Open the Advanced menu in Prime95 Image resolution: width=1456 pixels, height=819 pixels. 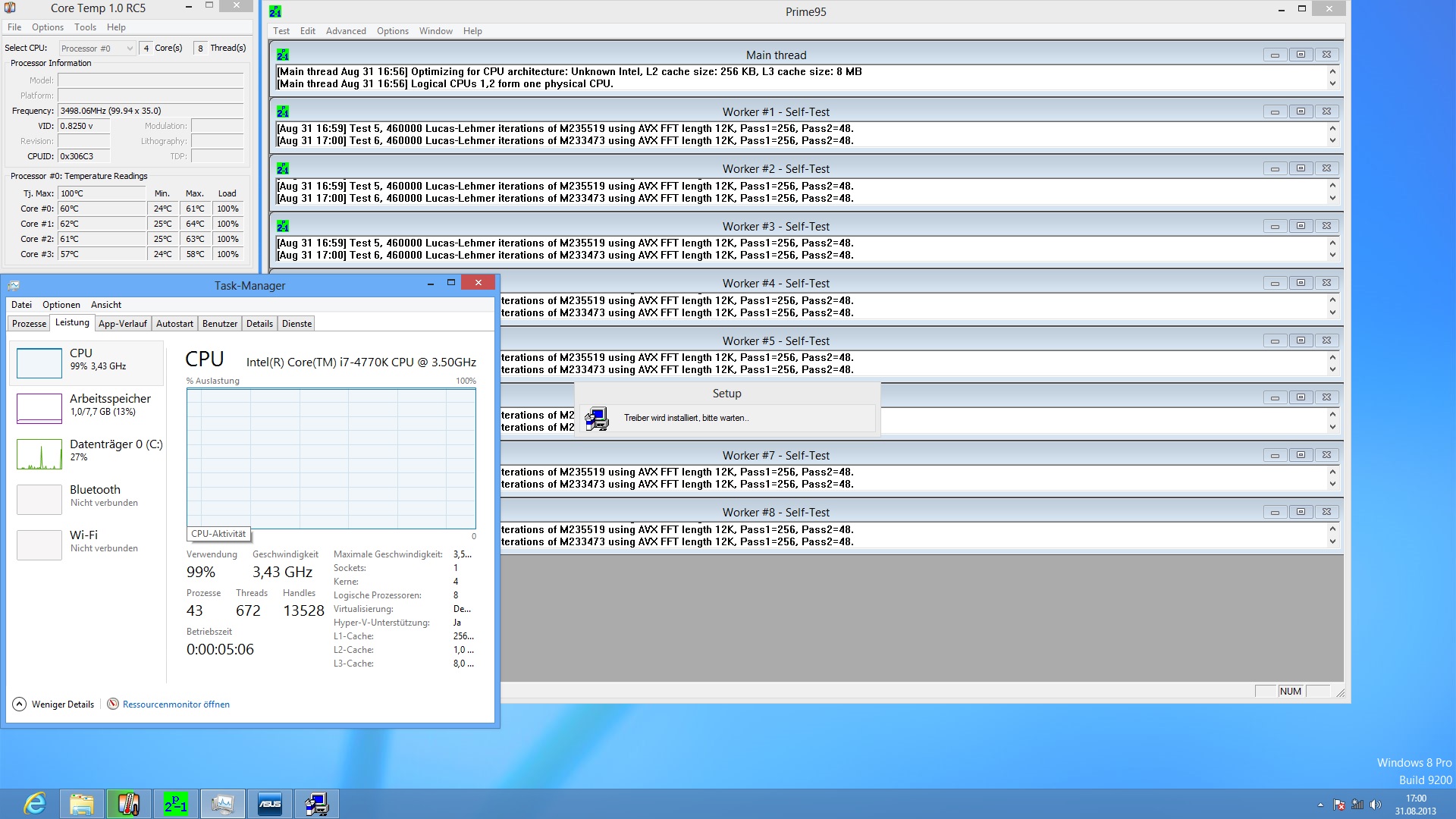pos(346,31)
